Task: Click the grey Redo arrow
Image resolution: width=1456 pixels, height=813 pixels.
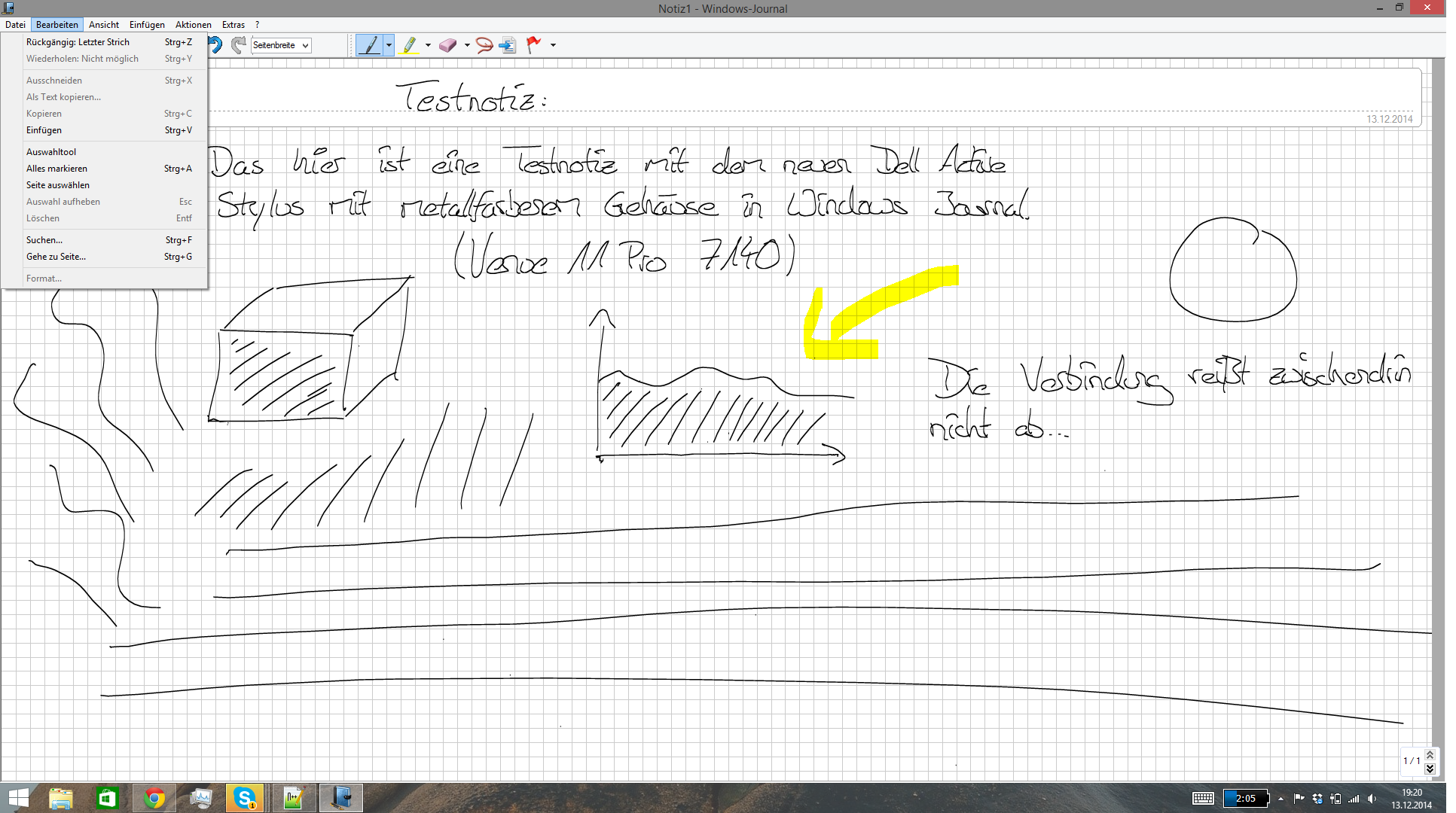Action: click(239, 45)
